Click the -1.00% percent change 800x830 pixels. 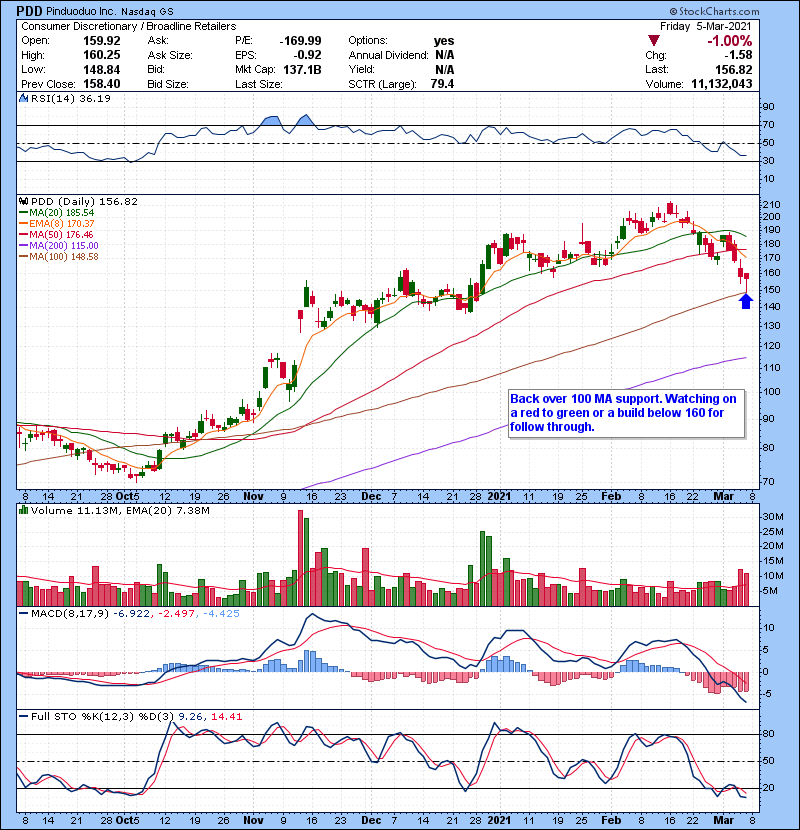[x=730, y=41]
